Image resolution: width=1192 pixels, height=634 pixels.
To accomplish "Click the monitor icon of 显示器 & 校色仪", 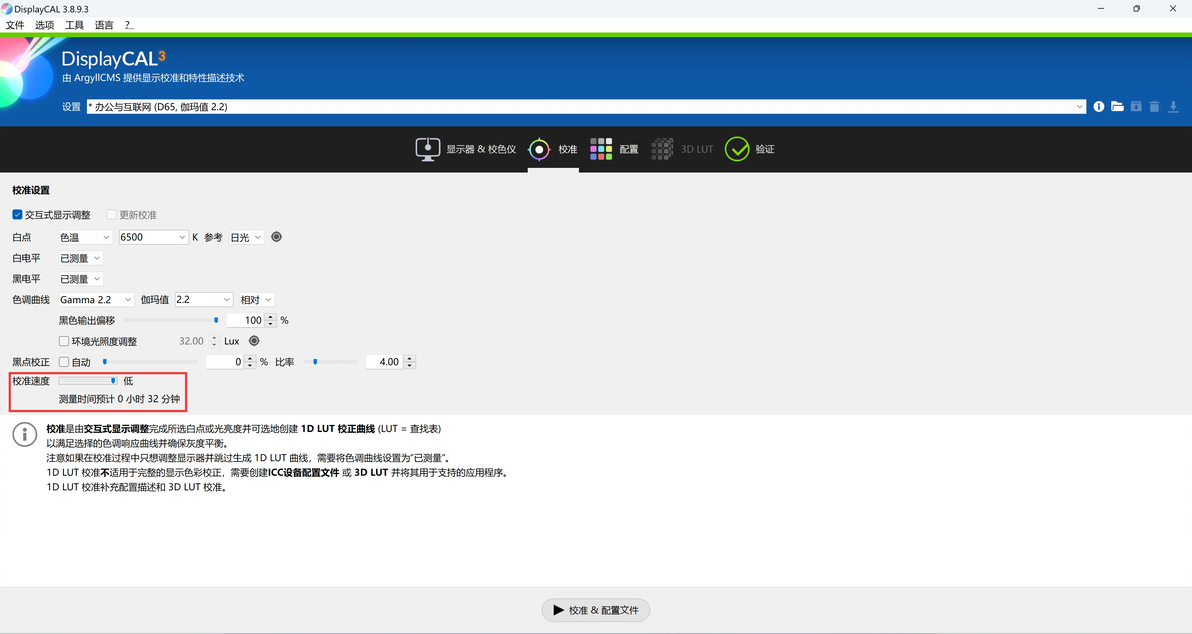I will [427, 149].
